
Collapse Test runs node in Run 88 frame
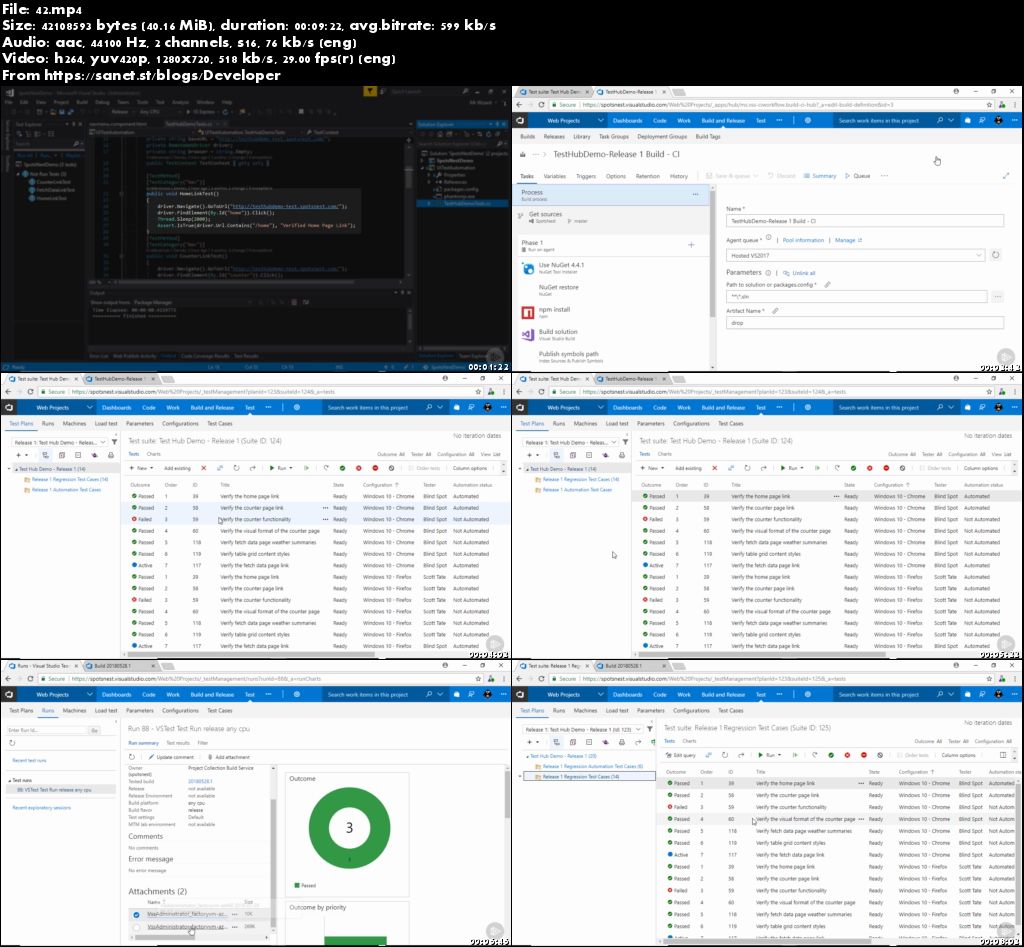tap(9, 780)
